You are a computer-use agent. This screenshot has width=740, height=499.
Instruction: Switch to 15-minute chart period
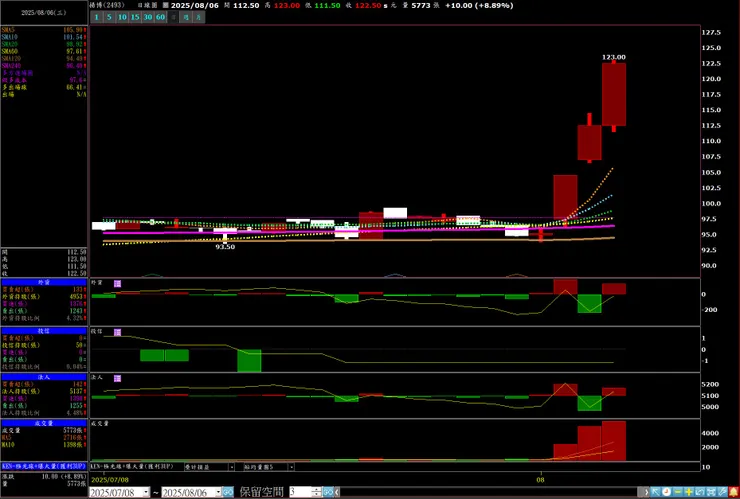(135, 17)
